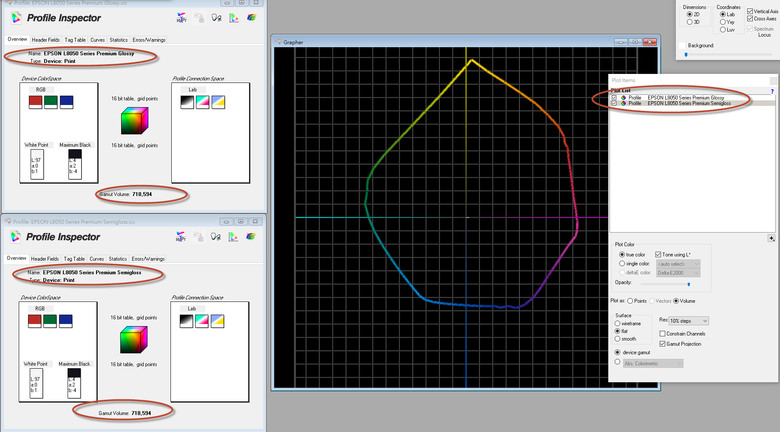
Task: Select the single color plot option
Action: tap(622, 263)
